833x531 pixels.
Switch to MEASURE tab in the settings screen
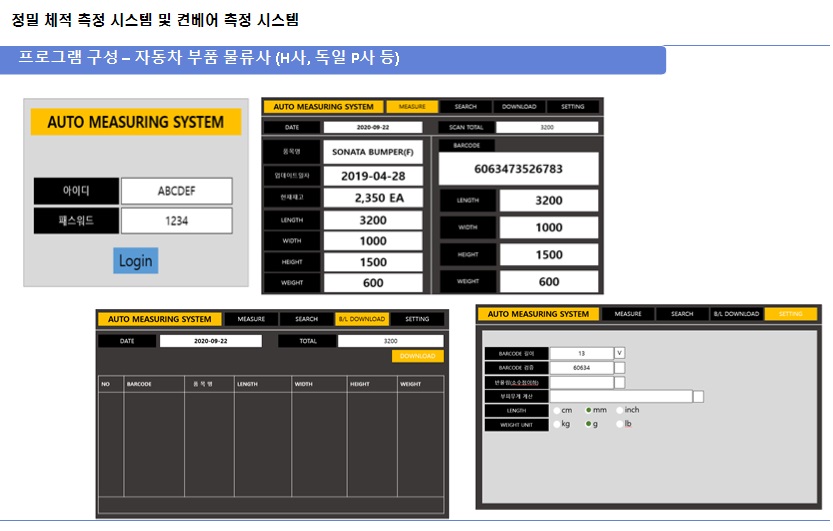pos(628,314)
